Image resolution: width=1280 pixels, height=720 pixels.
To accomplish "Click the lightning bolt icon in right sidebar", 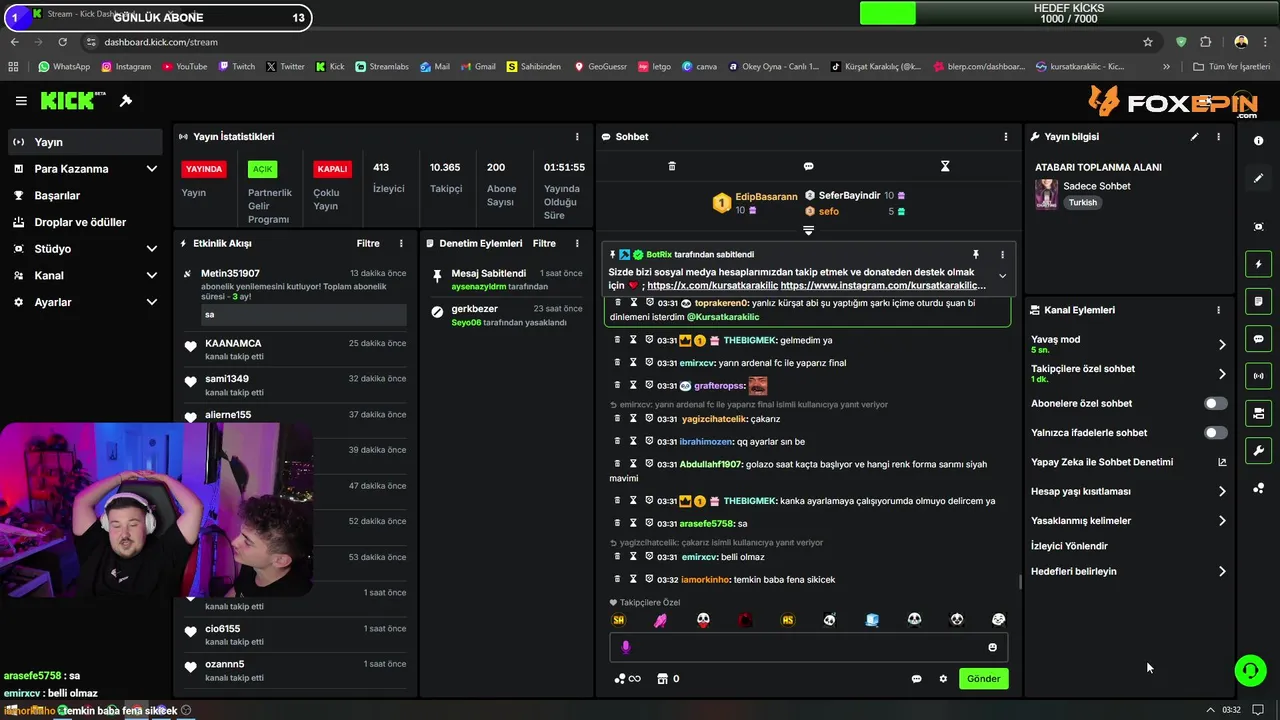I will [x=1258, y=264].
